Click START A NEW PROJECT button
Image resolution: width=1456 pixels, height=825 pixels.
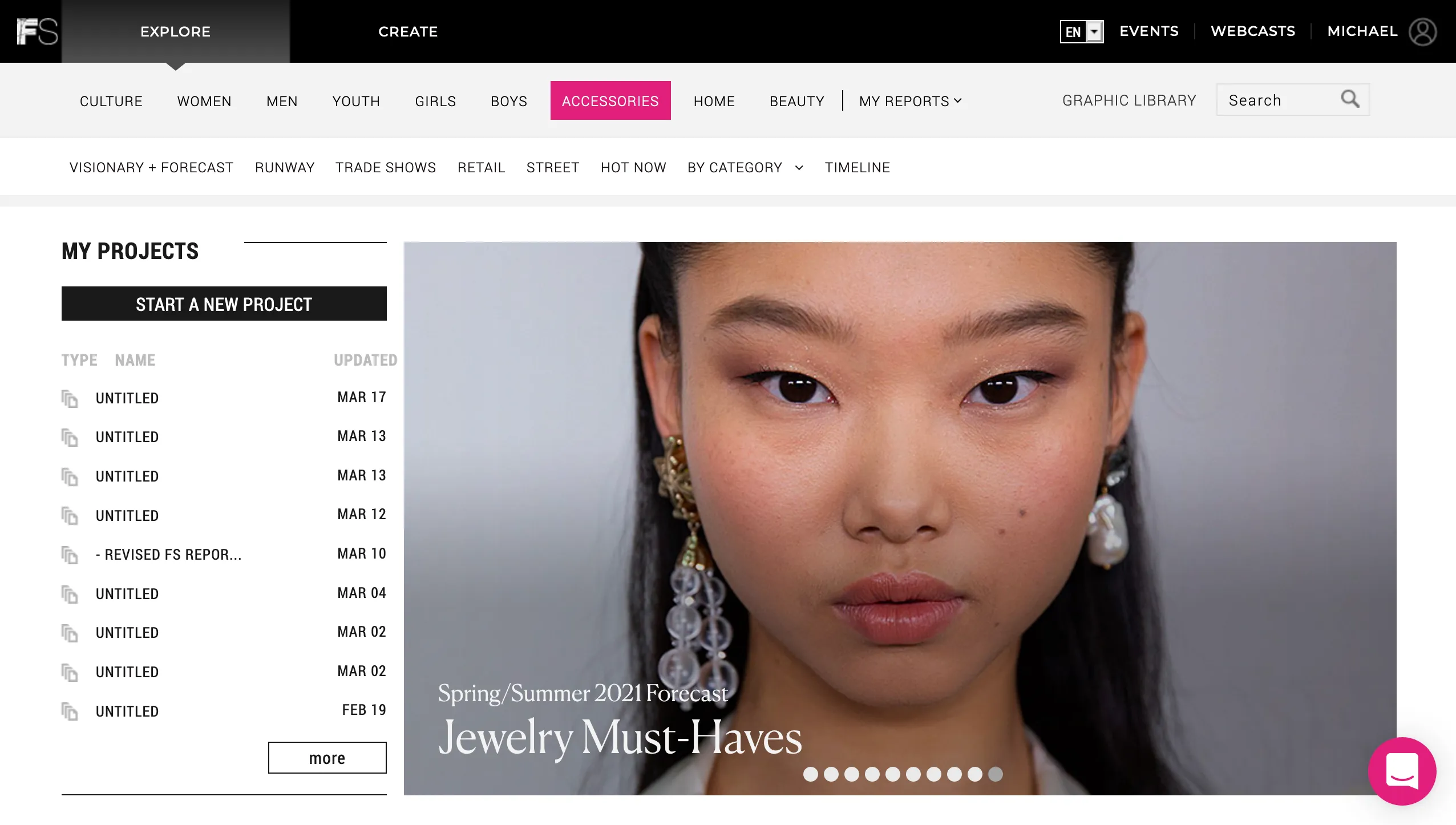(223, 304)
